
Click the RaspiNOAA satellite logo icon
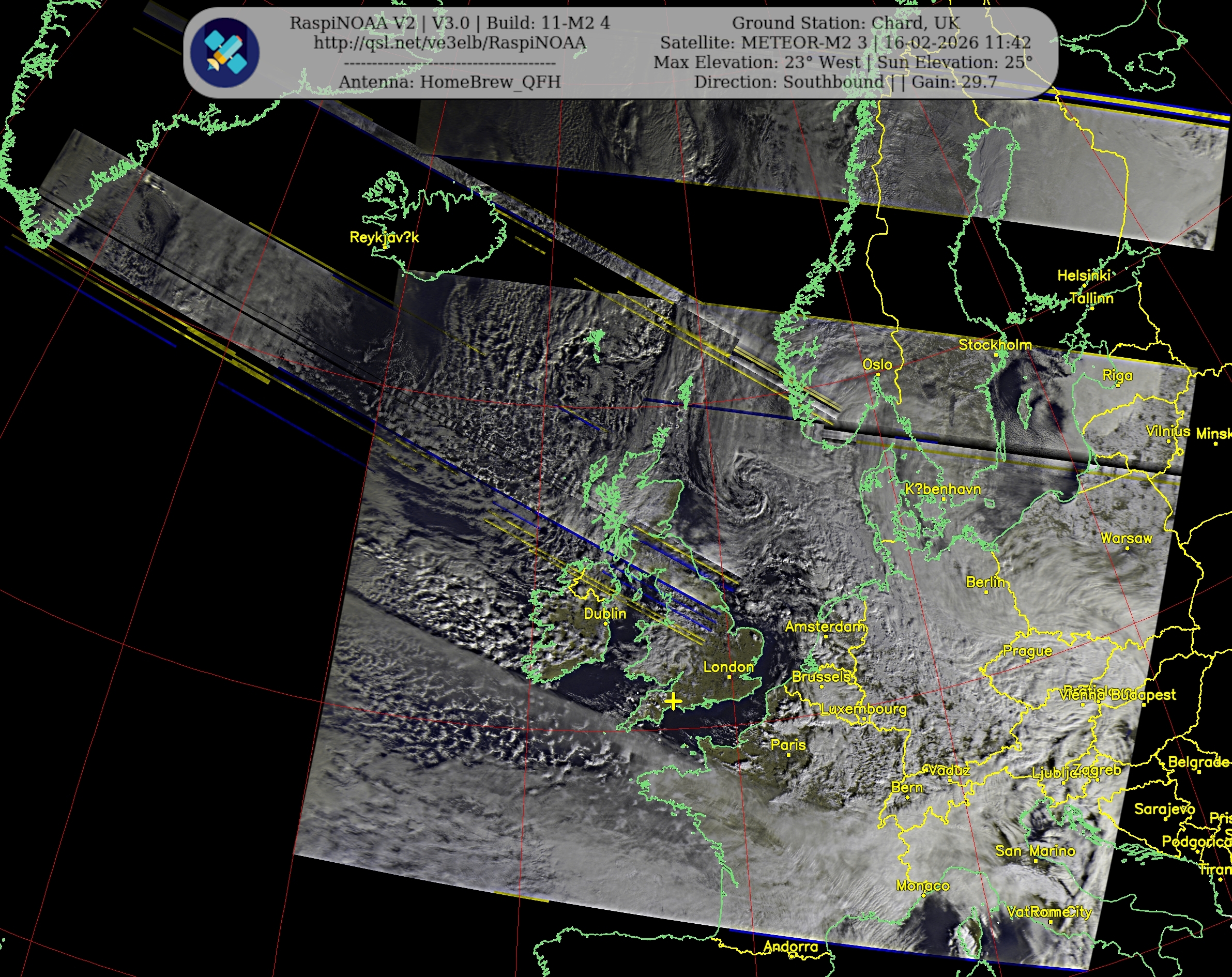[x=224, y=53]
